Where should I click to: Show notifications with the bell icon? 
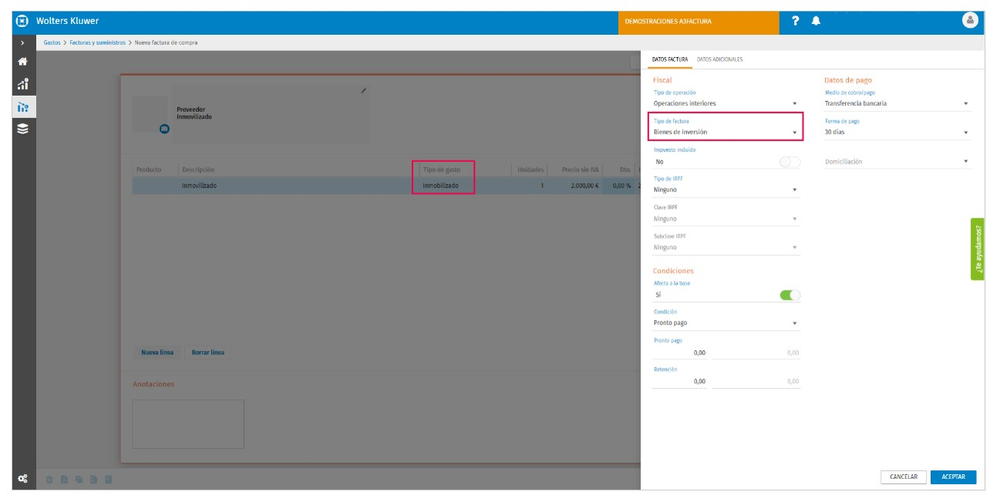pyautogui.click(x=816, y=21)
